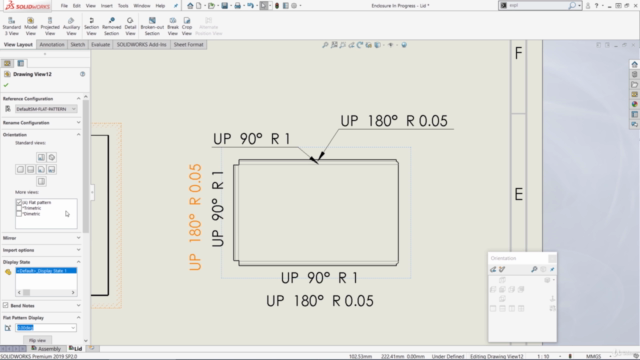The image size is (640, 360).
Task: Expand the Import options section
Action: click(78, 250)
